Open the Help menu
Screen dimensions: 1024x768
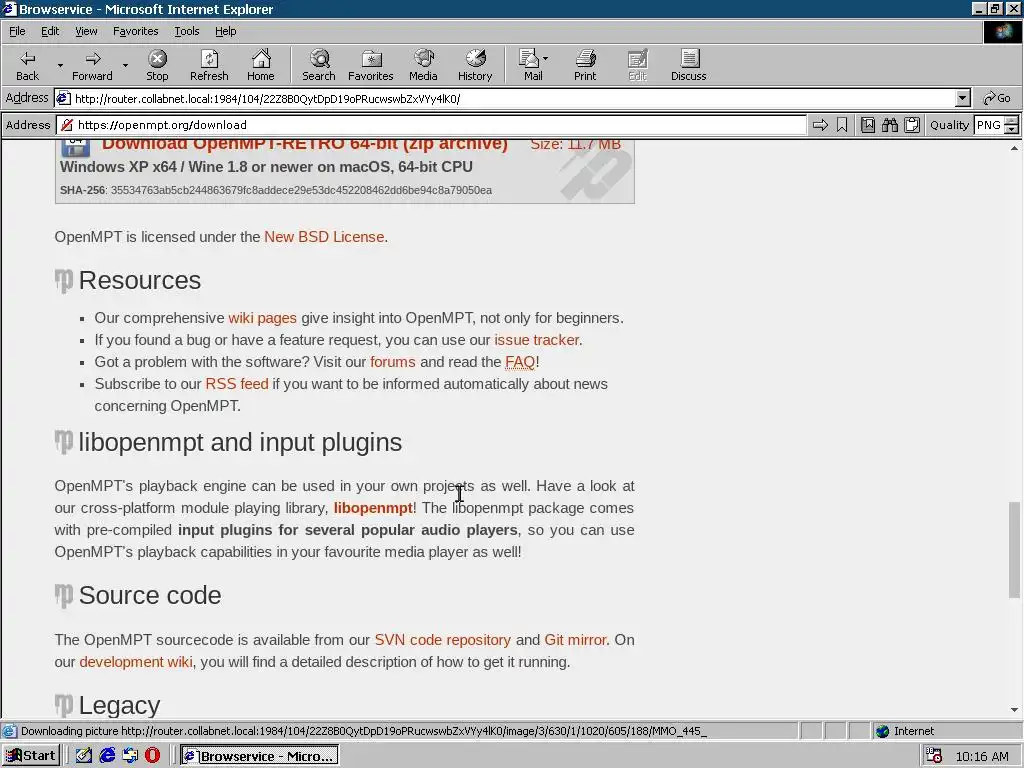coord(225,31)
